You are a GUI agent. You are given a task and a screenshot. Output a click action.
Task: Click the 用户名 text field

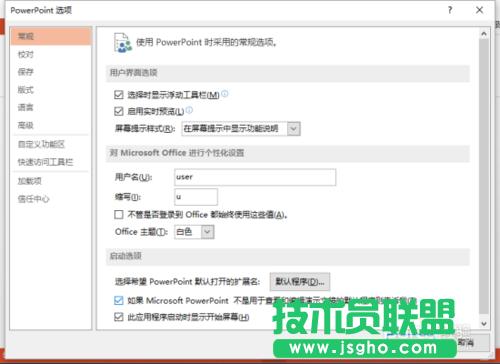click(255, 177)
